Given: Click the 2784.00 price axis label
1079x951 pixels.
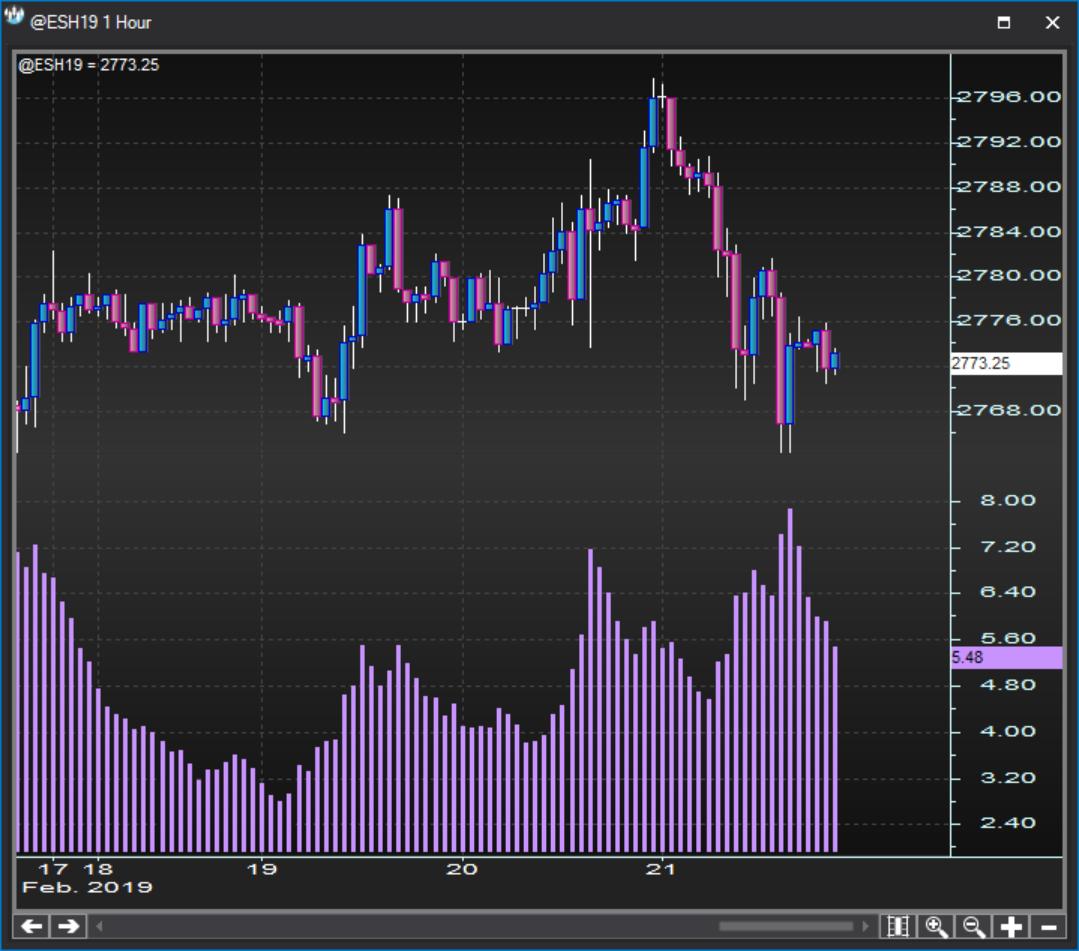Looking at the screenshot, I should 1009,232.
